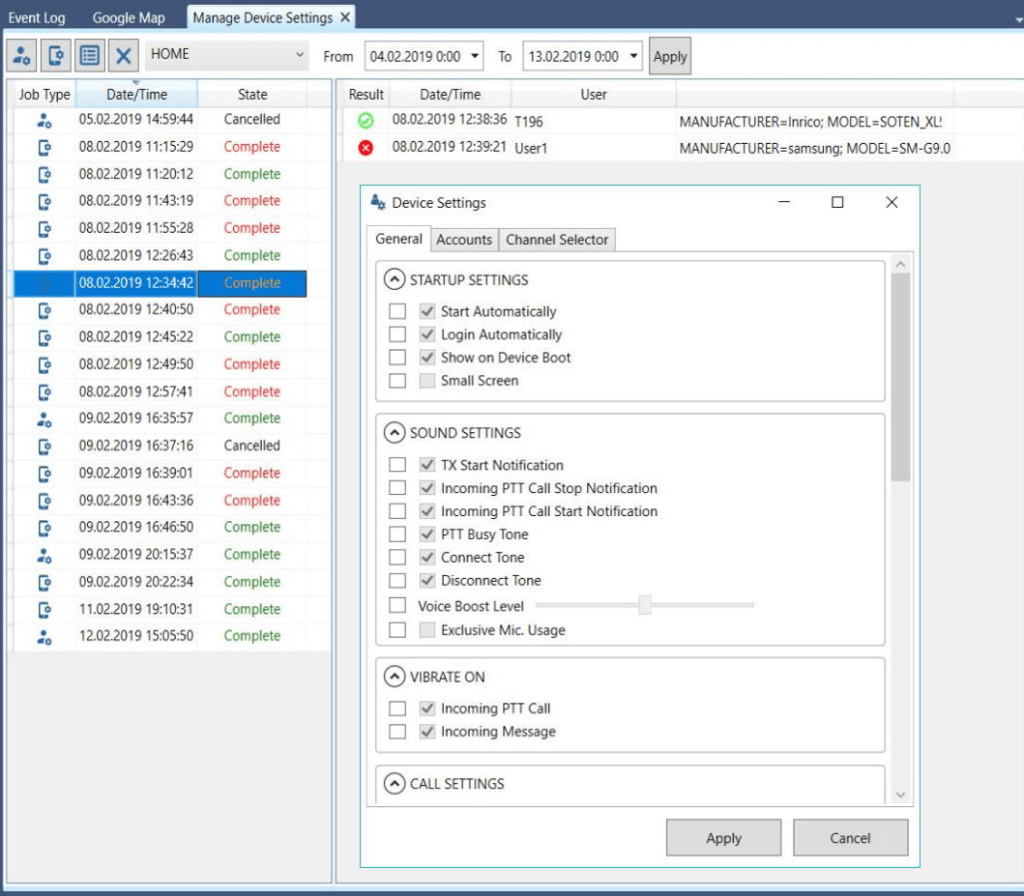Open the From date dropdown arrow
1024x896 pixels.
475,56
